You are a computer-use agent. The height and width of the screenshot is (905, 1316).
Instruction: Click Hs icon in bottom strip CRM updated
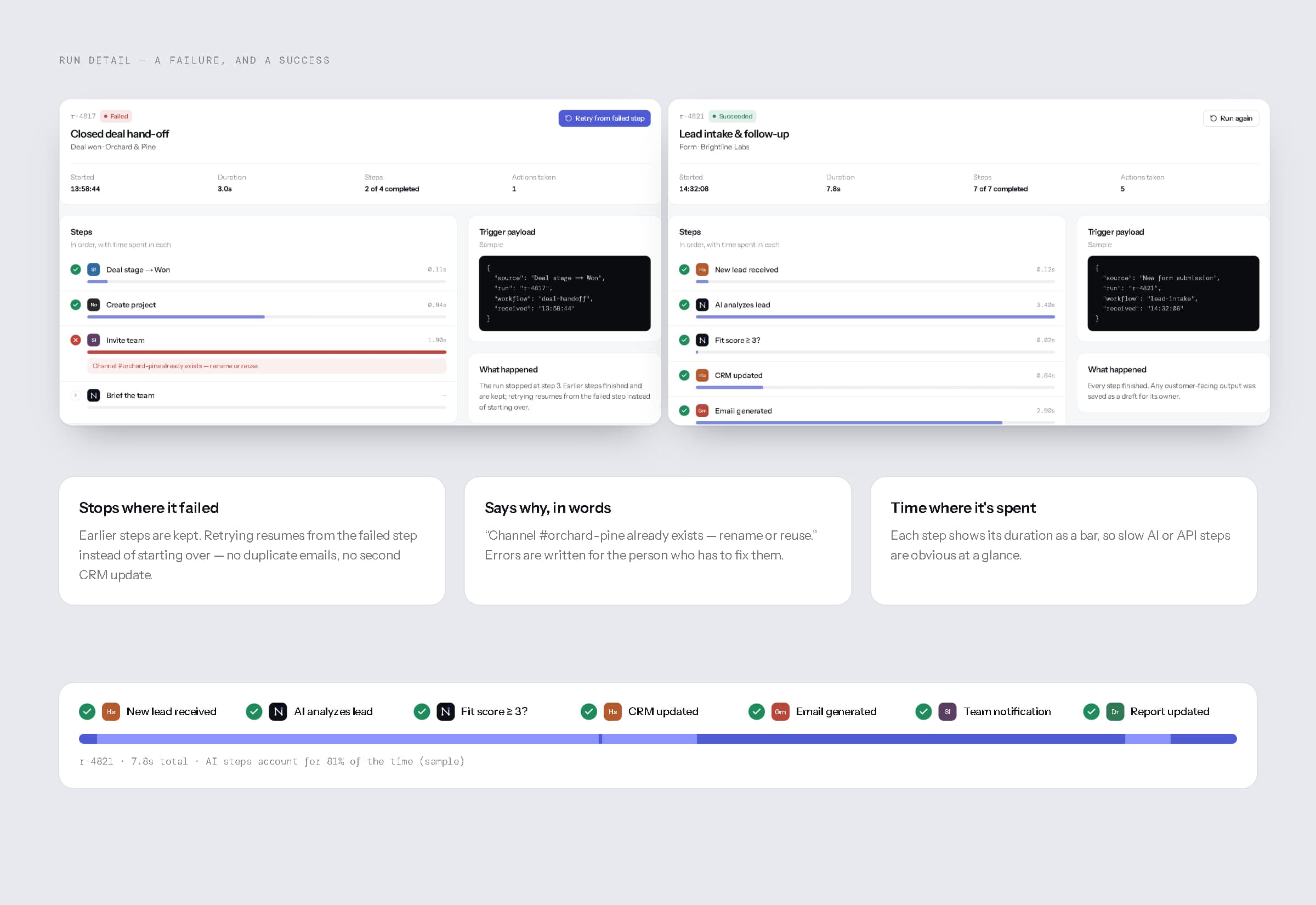(x=612, y=711)
